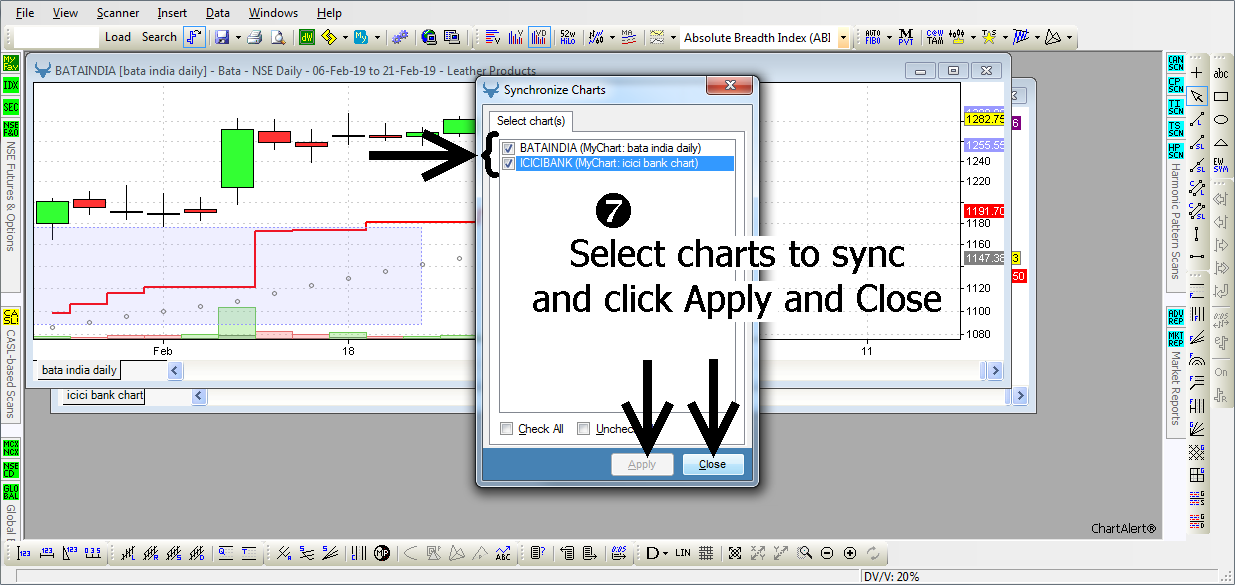This screenshot has height=585, width=1235.
Task: Click the HP SCN harmonic scan icon
Action: coord(1175,151)
